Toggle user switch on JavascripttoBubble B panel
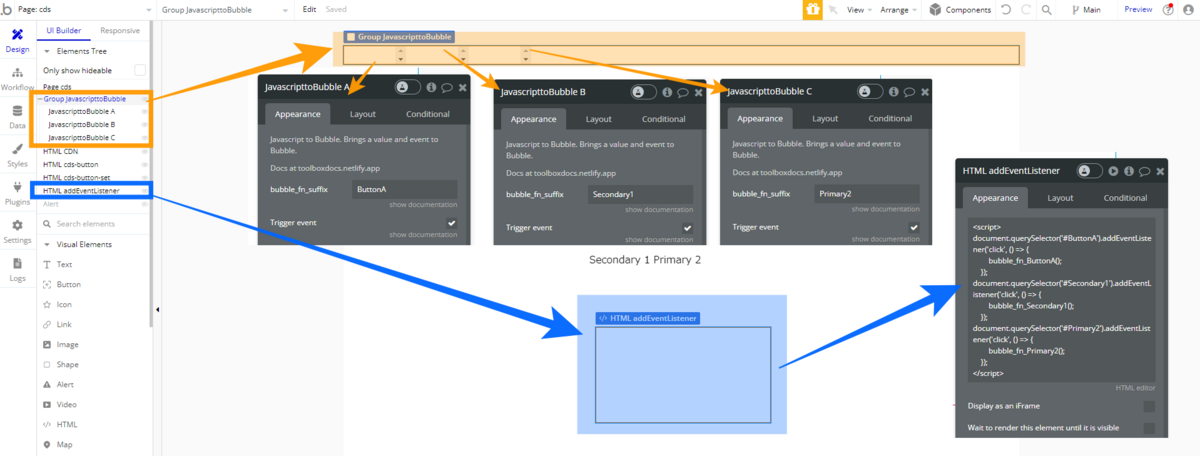1200x456 pixels. [644, 92]
